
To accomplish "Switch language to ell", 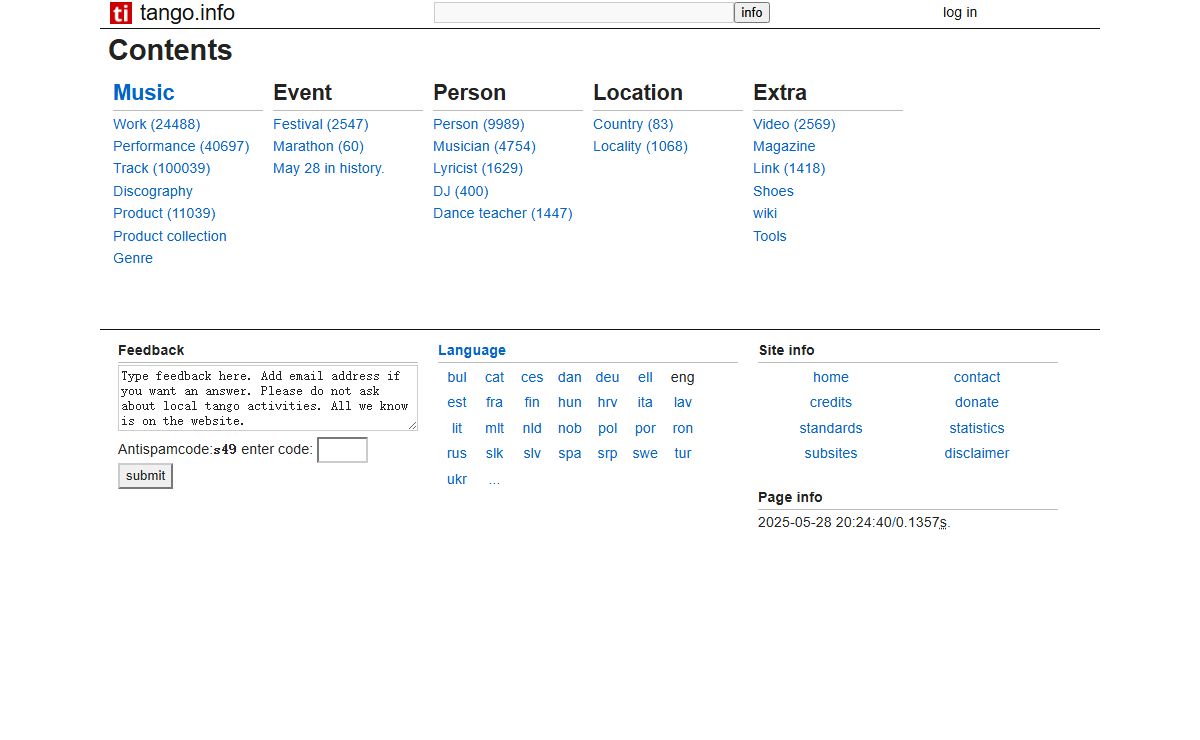I will pyautogui.click(x=645, y=377).
